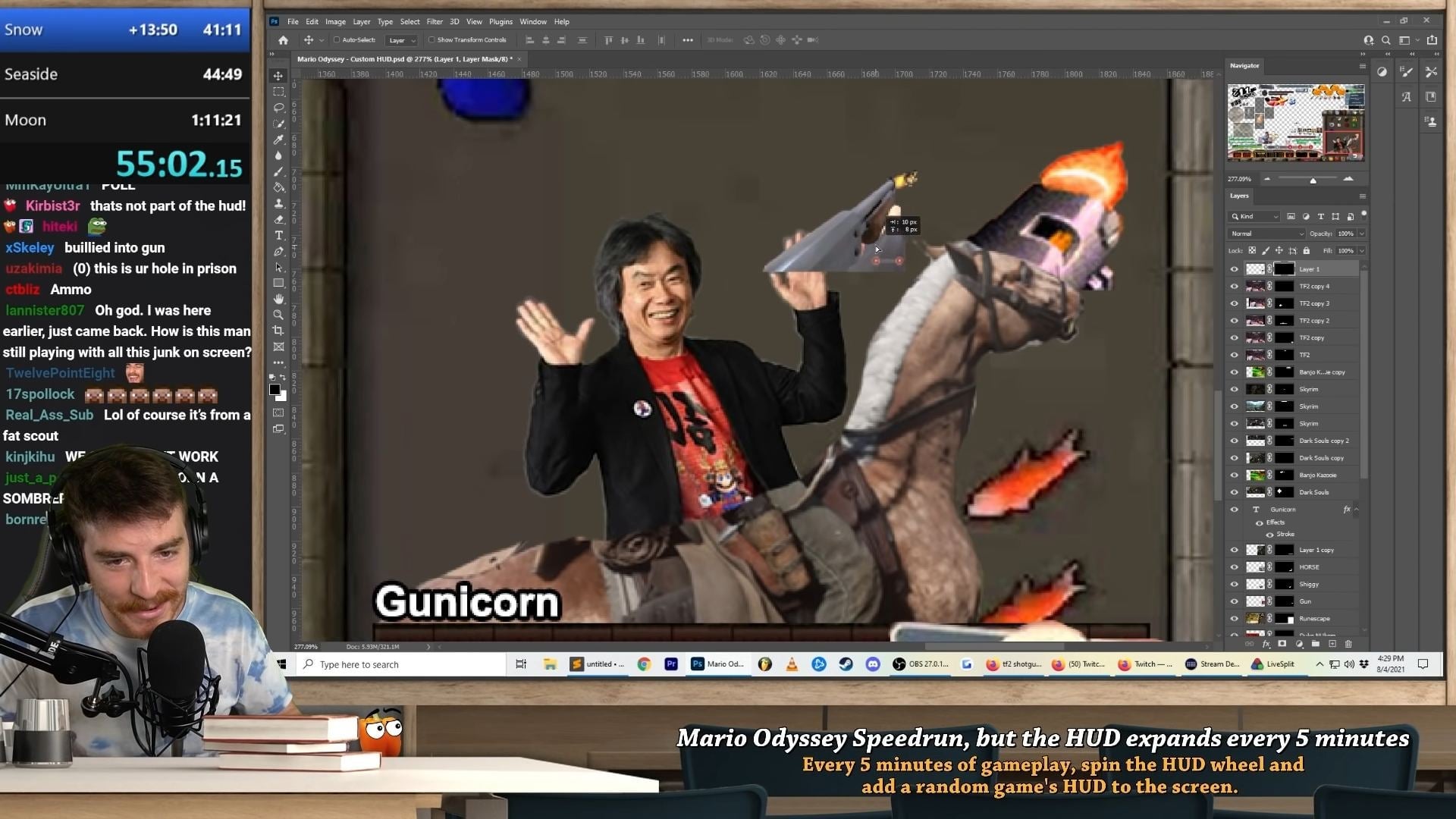This screenshot has width=1456, height=819.
Task: Click the Add layer mask icon
Action: (x=1282, y=643)
